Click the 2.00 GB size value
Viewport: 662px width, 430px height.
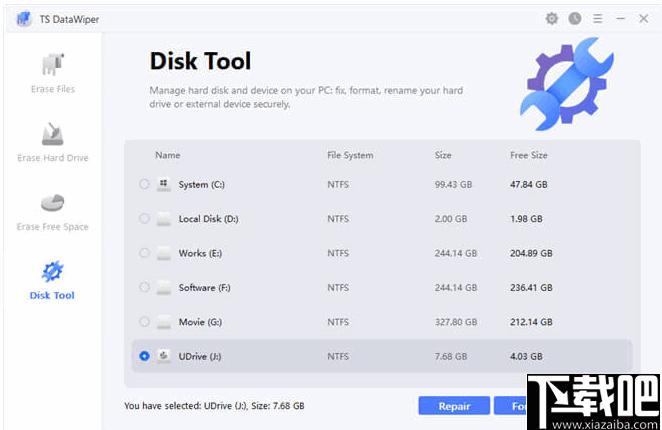451,219
